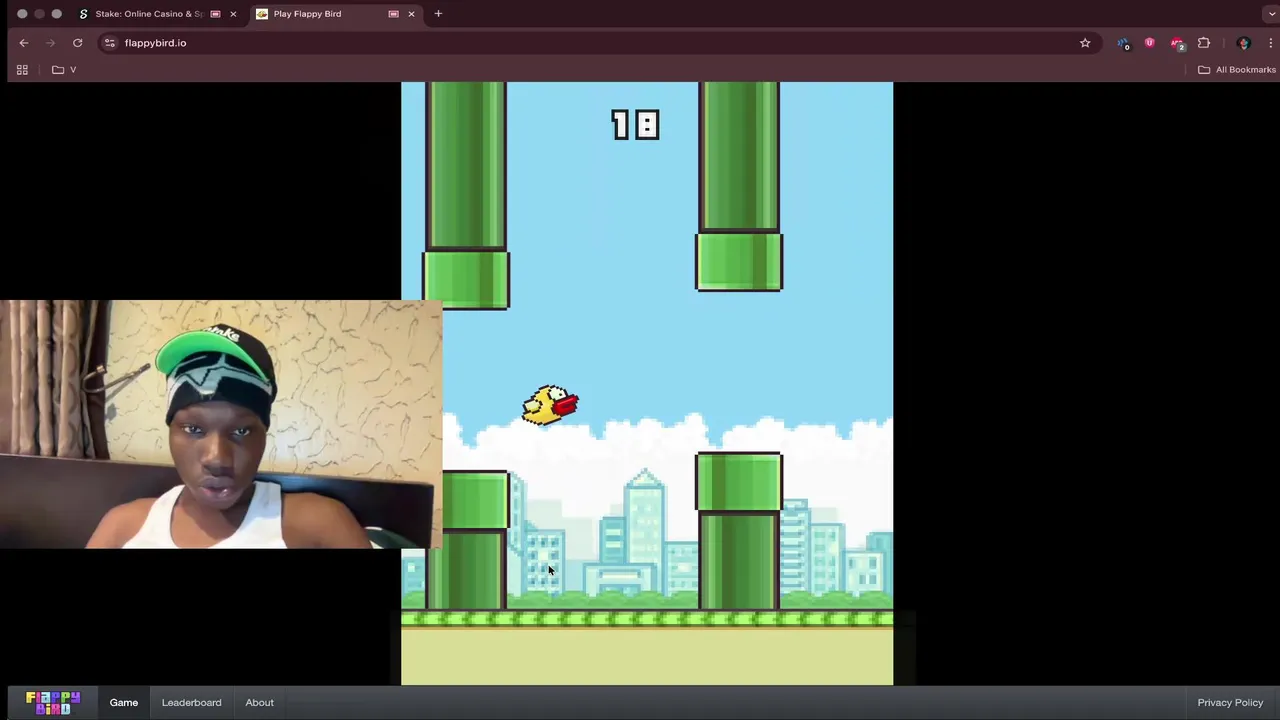Open the red adblock extension with 2 badge
This screenshot has width=1280, height=720.
point(1177,43)
